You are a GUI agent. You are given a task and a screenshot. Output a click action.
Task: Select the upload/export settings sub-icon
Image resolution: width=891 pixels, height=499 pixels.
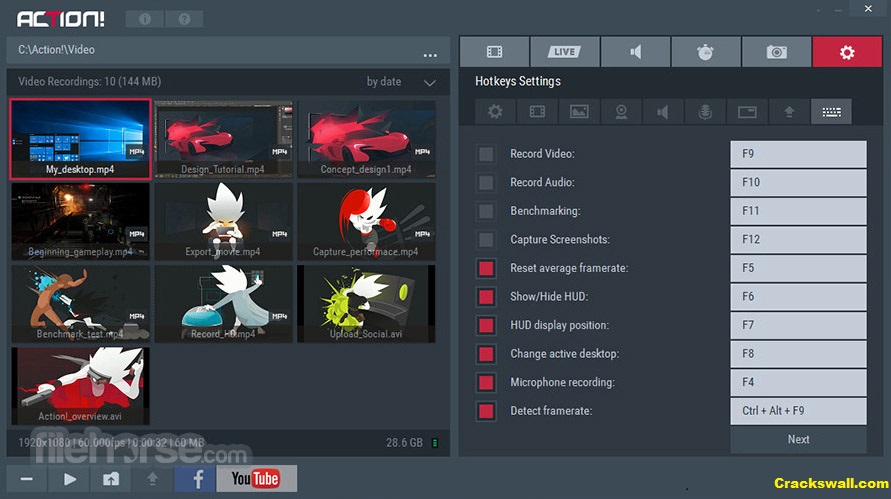(x=789, y=111)
